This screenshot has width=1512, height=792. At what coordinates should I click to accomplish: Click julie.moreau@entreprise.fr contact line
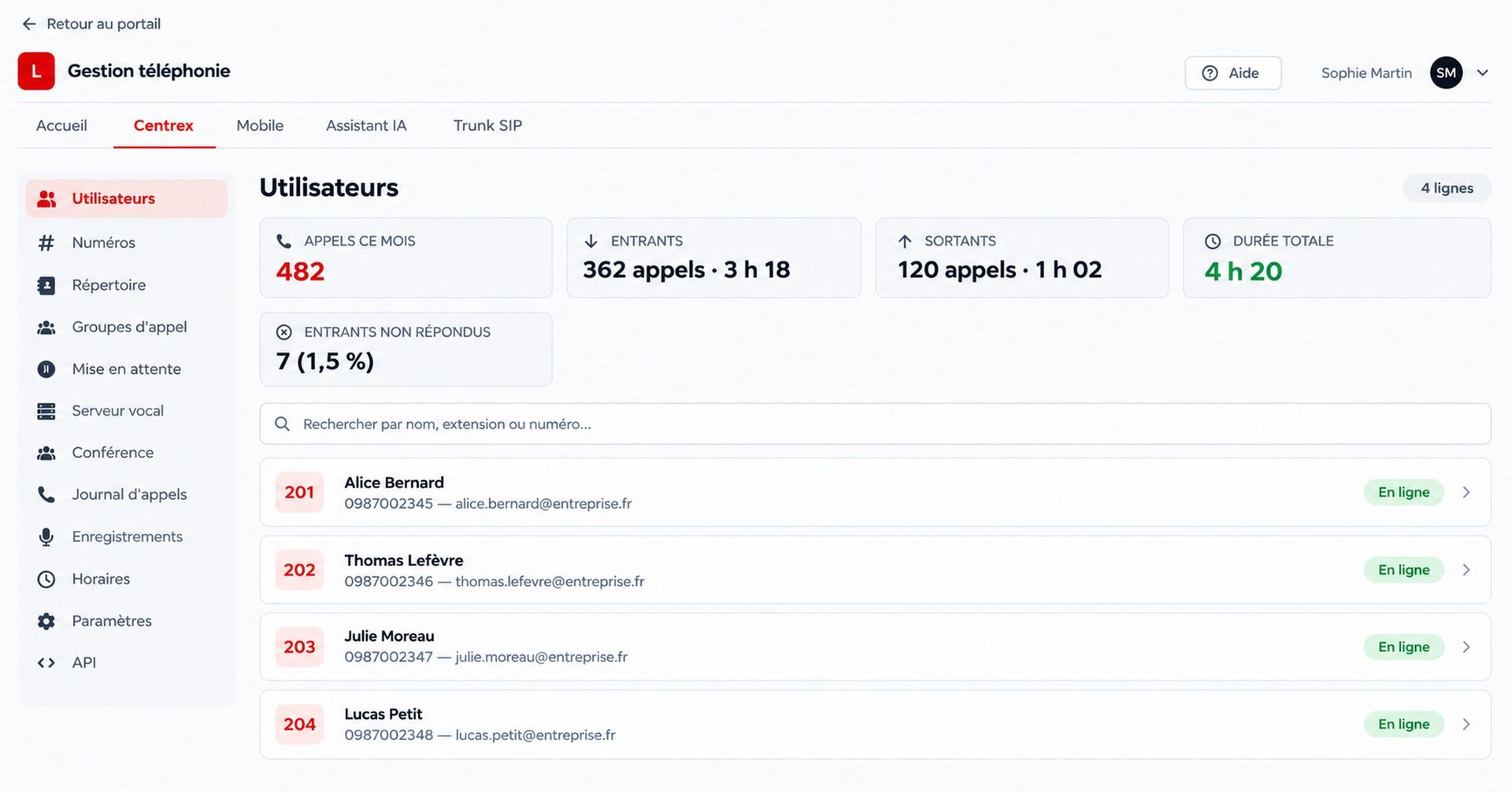tap(486, 657)
